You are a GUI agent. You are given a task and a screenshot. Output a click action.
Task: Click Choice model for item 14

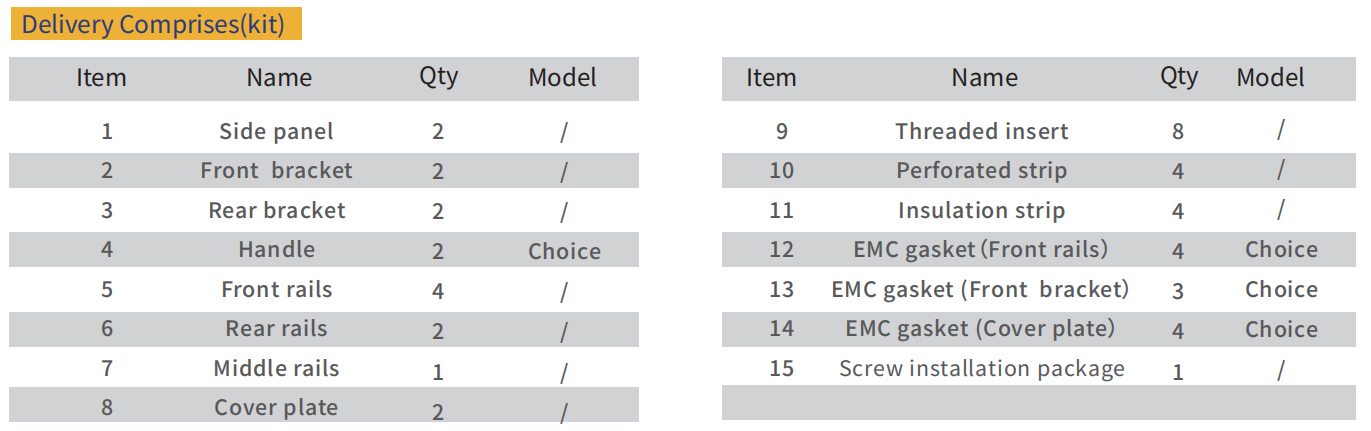[x=1281, y=329]
